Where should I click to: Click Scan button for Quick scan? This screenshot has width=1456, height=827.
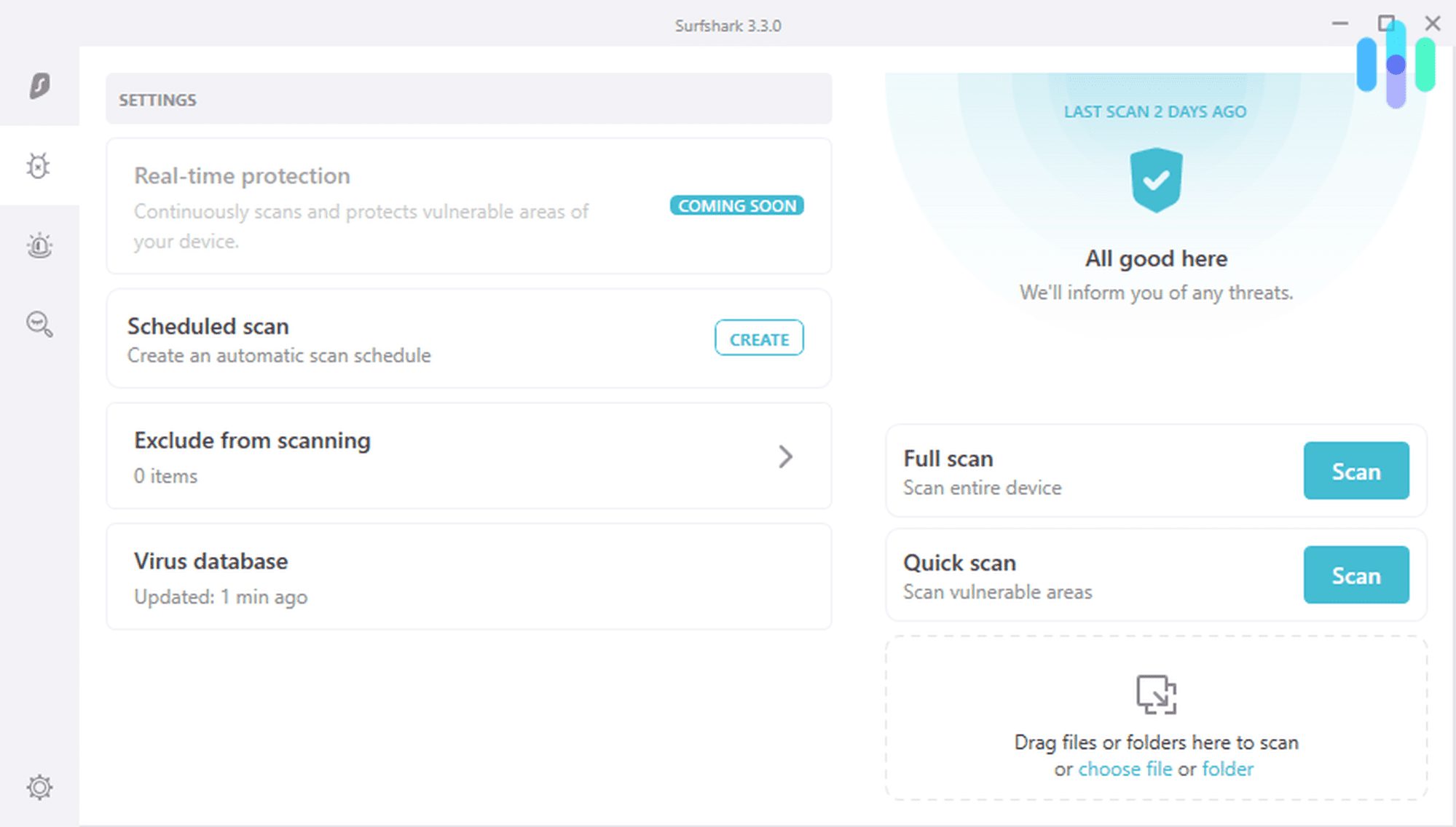point(1356,575)
